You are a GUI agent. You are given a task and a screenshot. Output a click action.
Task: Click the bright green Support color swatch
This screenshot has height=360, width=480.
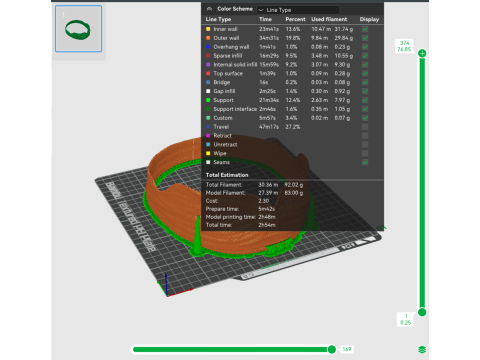(208, 100)
